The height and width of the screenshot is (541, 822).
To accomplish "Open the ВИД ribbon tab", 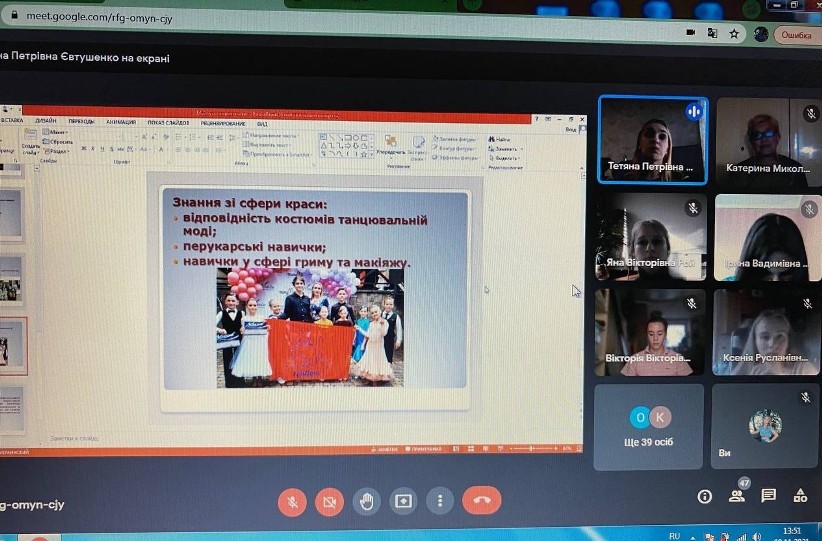I will (262, 124).
